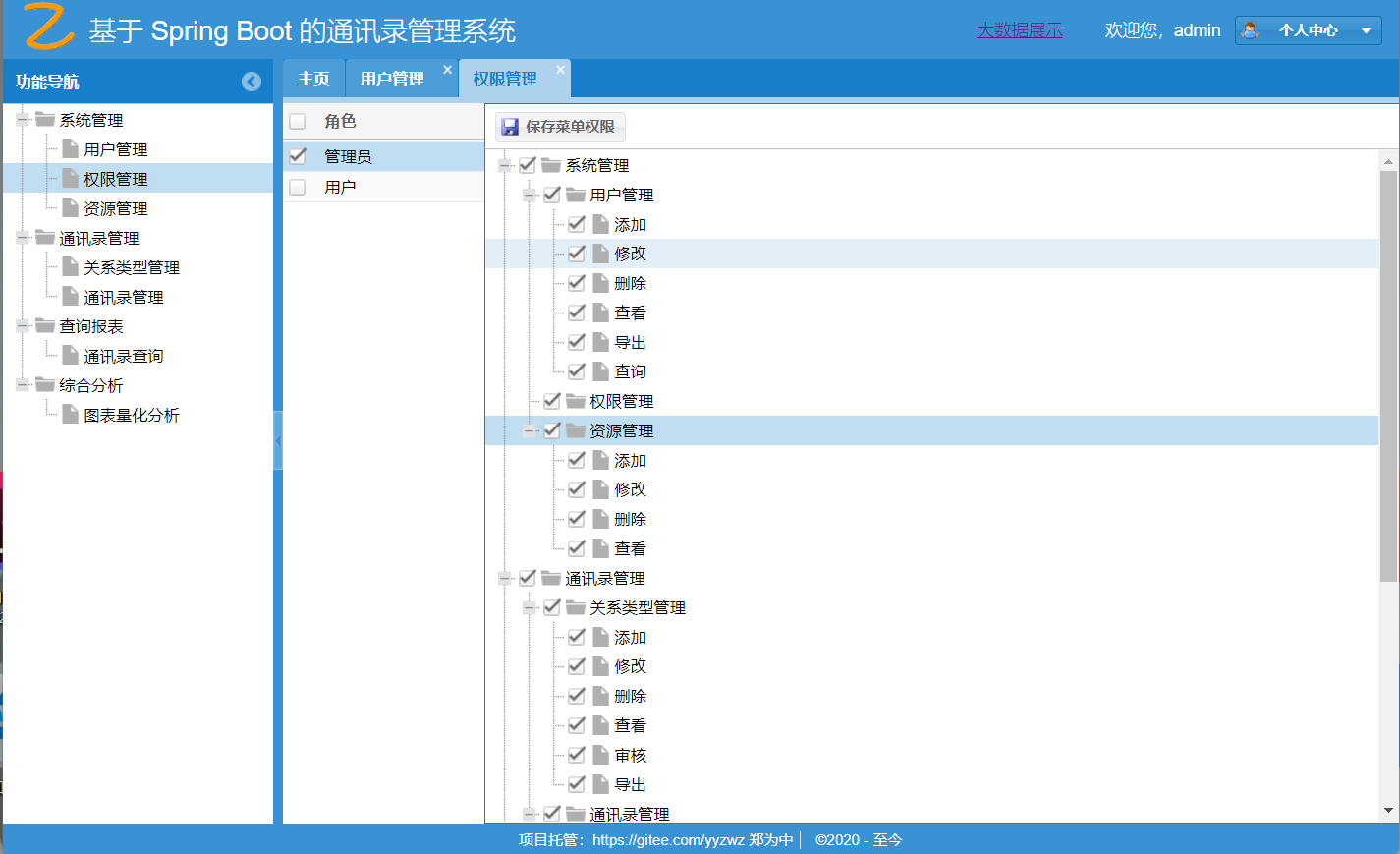1400x854 pixels.
Task: Click the 审核 file icon in permission tree
Action: (600, 755)
